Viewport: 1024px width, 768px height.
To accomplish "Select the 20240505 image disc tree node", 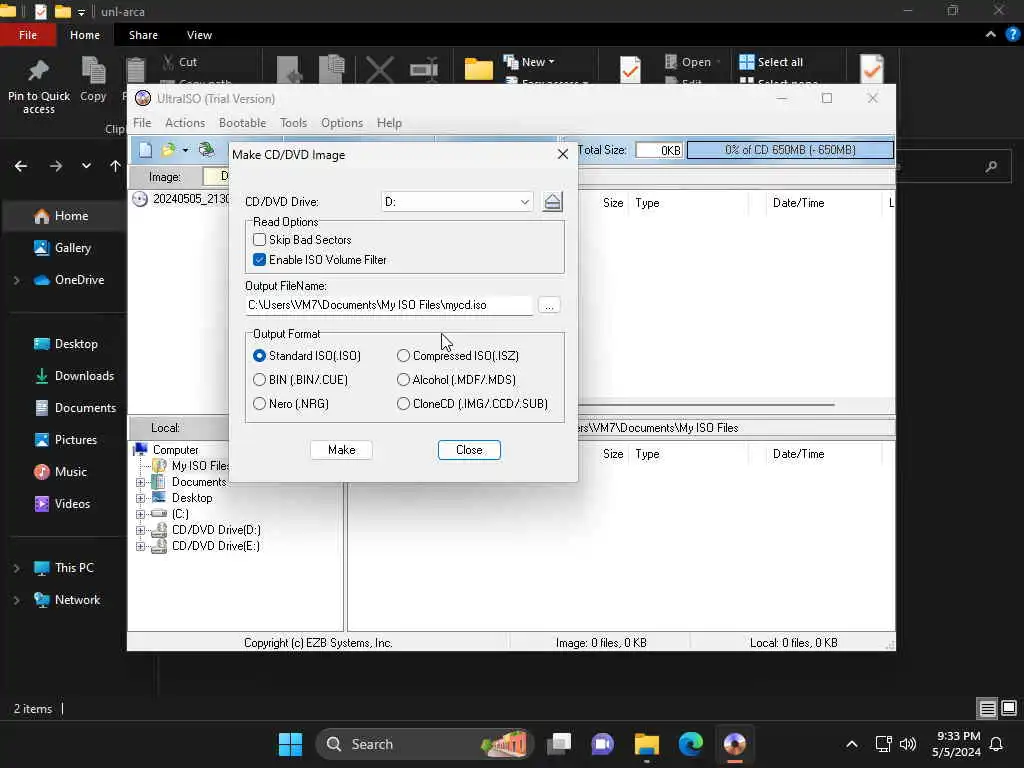I will coord(181,199).
